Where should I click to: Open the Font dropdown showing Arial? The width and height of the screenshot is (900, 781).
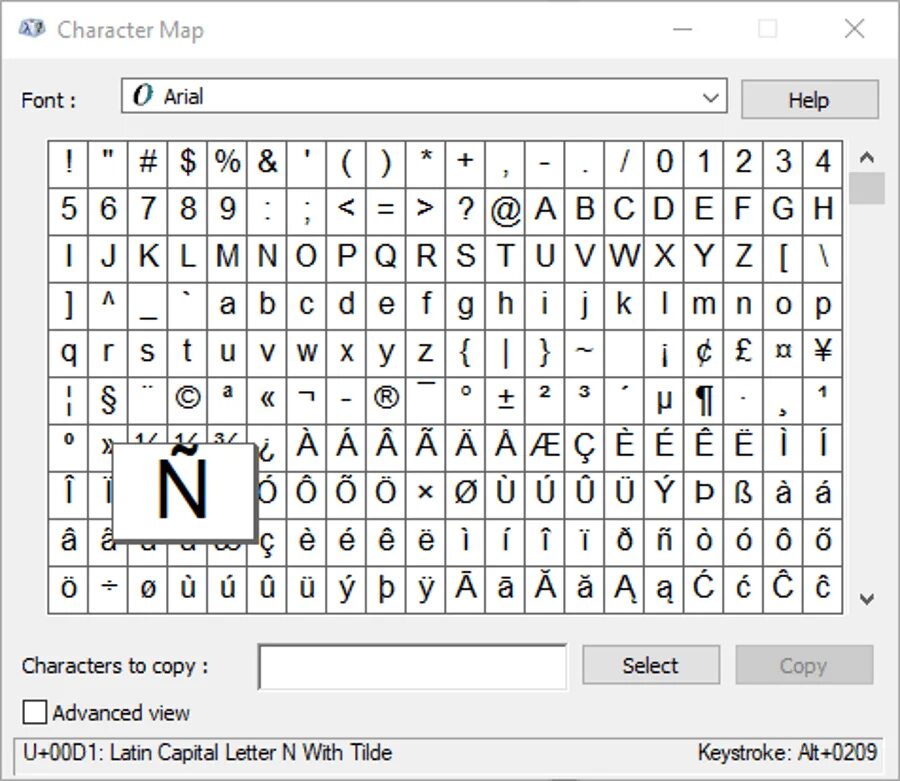(424, 96)
